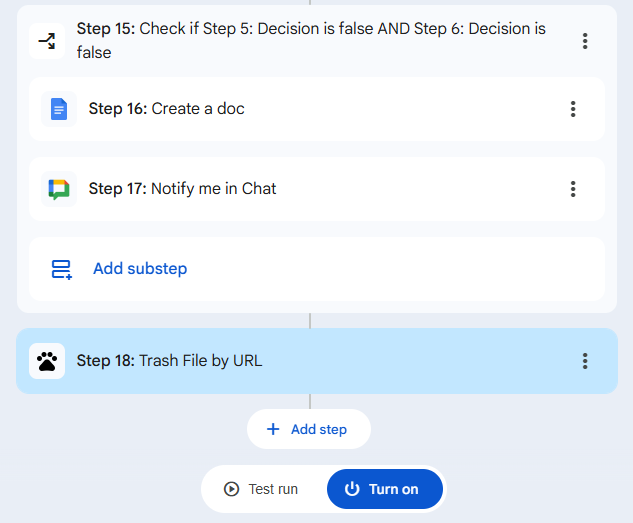Open Step 16: Create a doc
Screen dimensions: 633x523
167,109
